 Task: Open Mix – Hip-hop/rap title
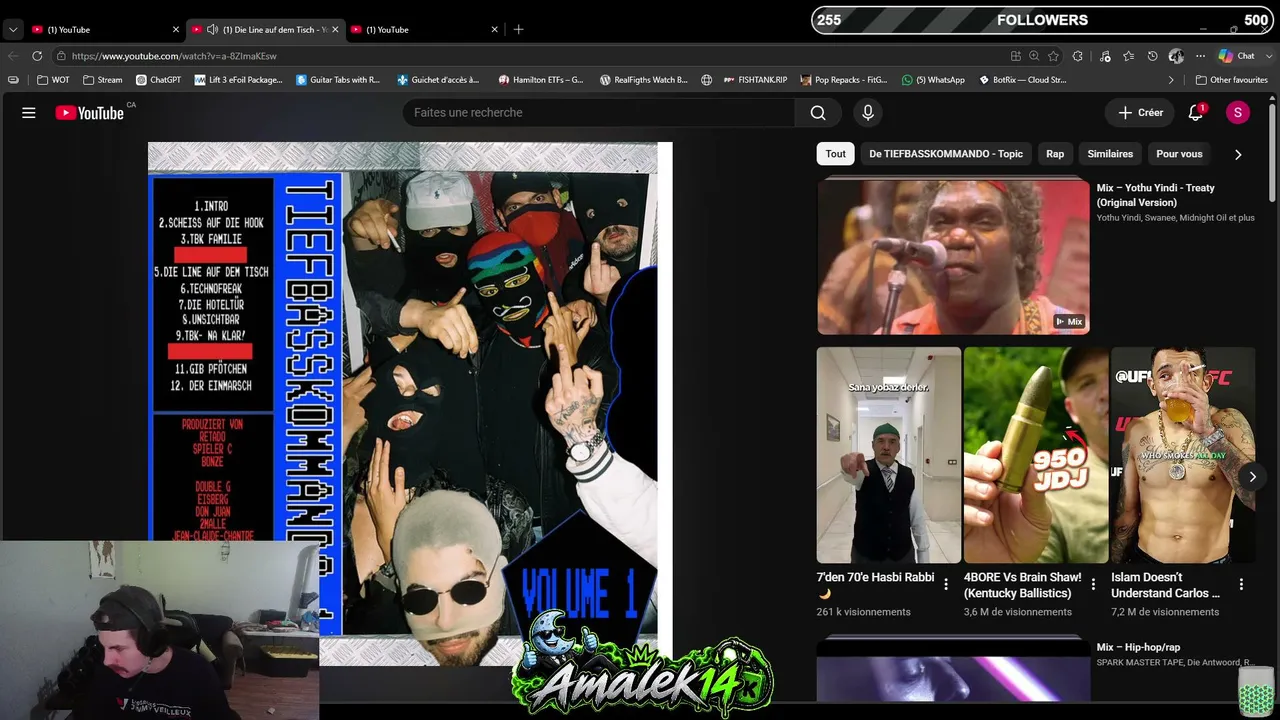pyautogui.click(x=1138, y=647)
